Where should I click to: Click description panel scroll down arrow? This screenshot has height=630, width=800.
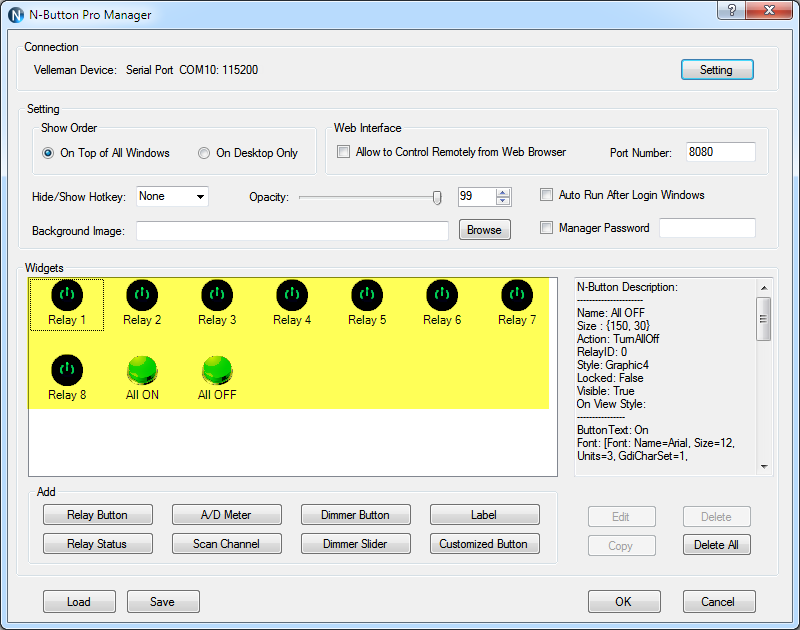764,467
